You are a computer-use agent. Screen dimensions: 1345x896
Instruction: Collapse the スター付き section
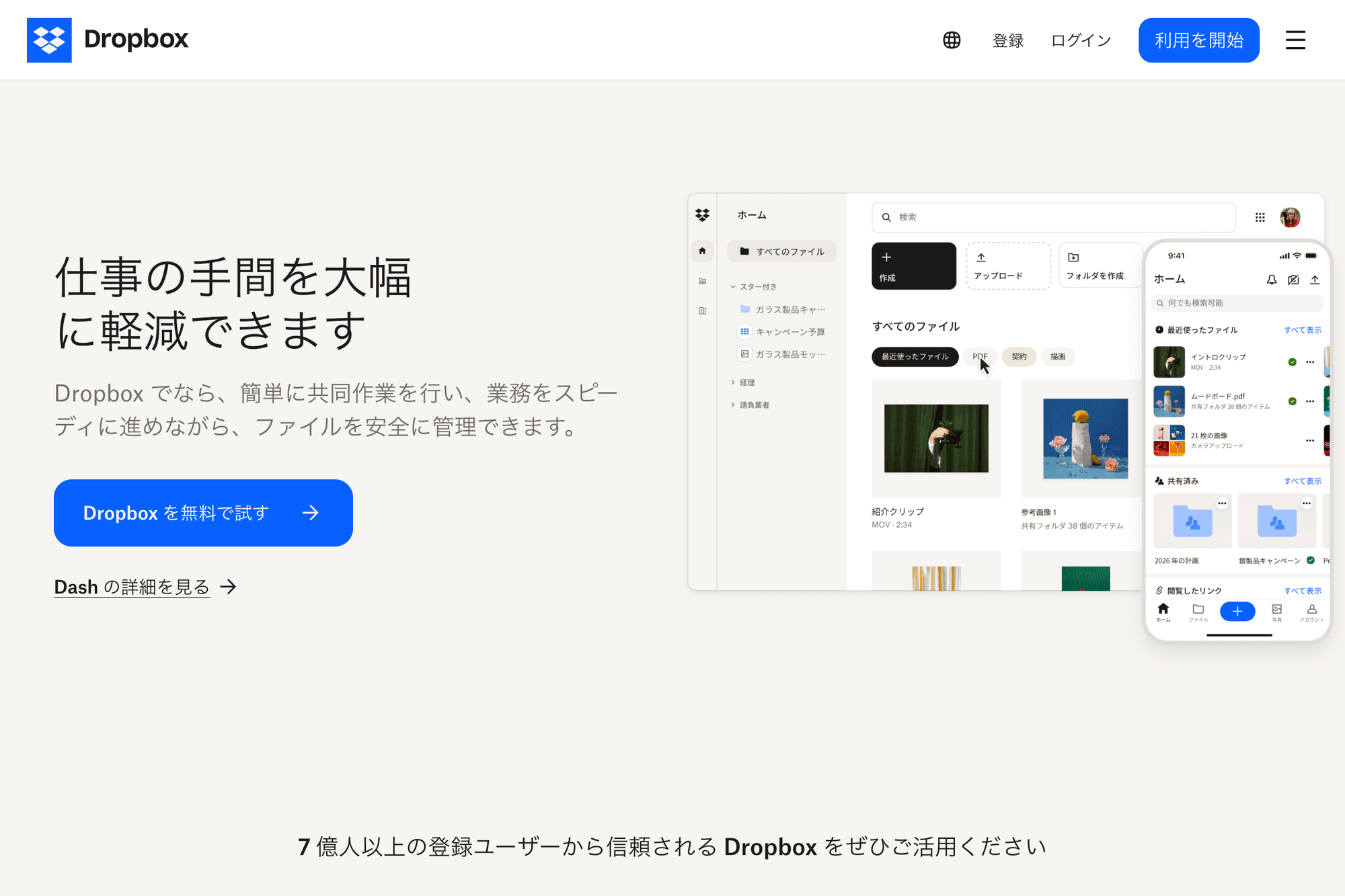coord(753,286)
